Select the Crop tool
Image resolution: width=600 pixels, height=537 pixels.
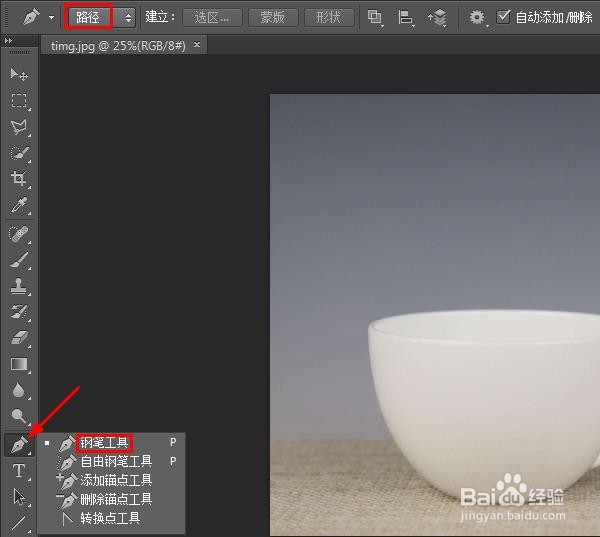point(19,179)
